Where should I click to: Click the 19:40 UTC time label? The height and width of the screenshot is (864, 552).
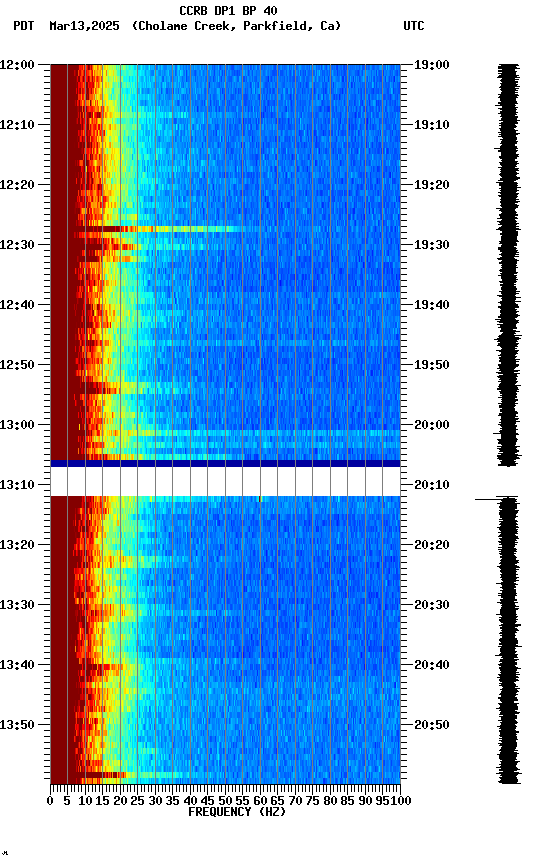[432, 305]
